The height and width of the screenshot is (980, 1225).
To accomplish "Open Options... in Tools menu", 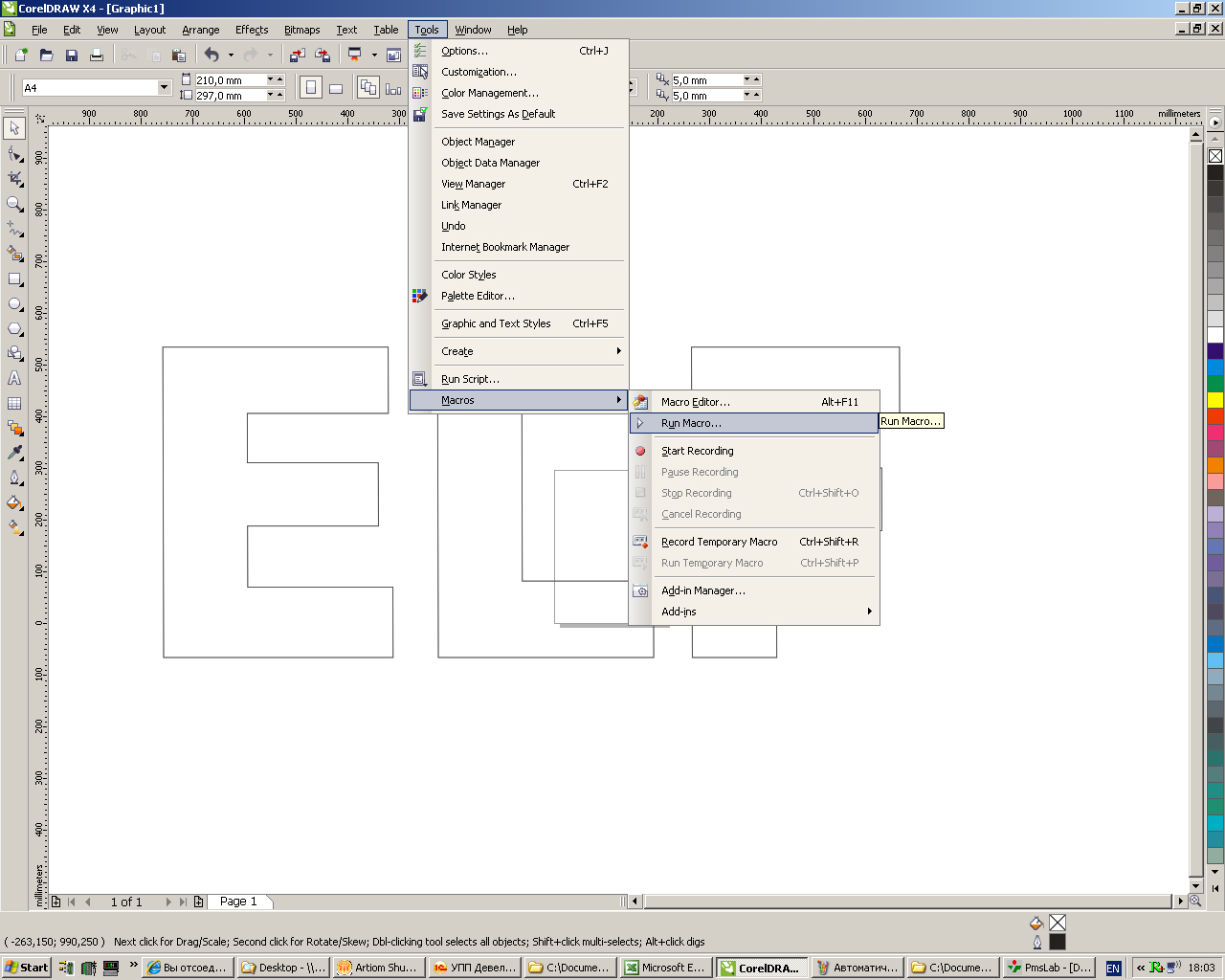I will click(519, 51).
